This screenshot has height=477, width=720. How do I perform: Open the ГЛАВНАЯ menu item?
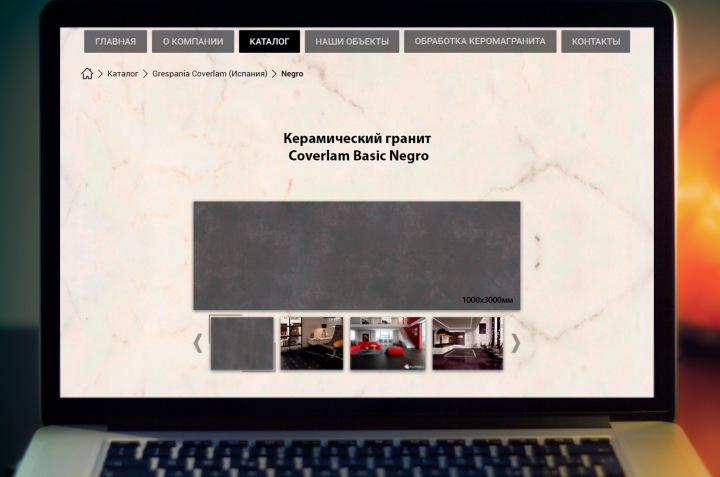pyautogui.click(x=115, y=41)
